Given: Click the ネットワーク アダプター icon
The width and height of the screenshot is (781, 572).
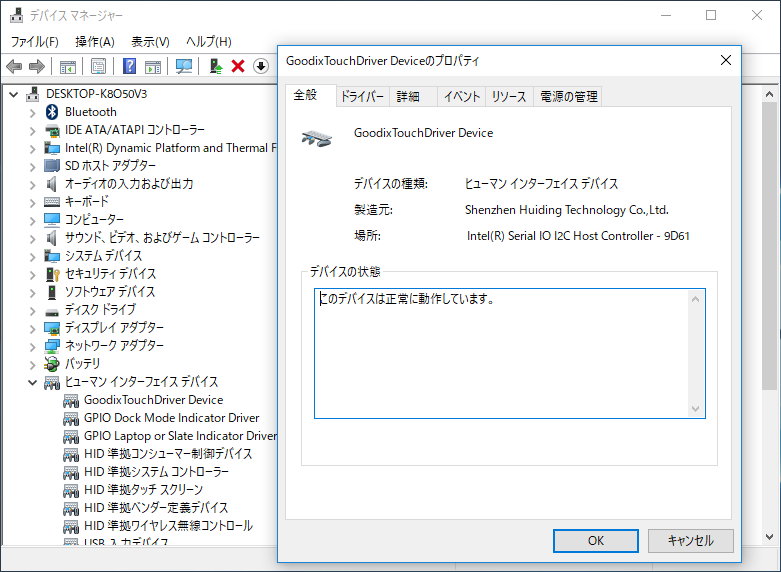Looking at the screenshot, I should (52, 345).
